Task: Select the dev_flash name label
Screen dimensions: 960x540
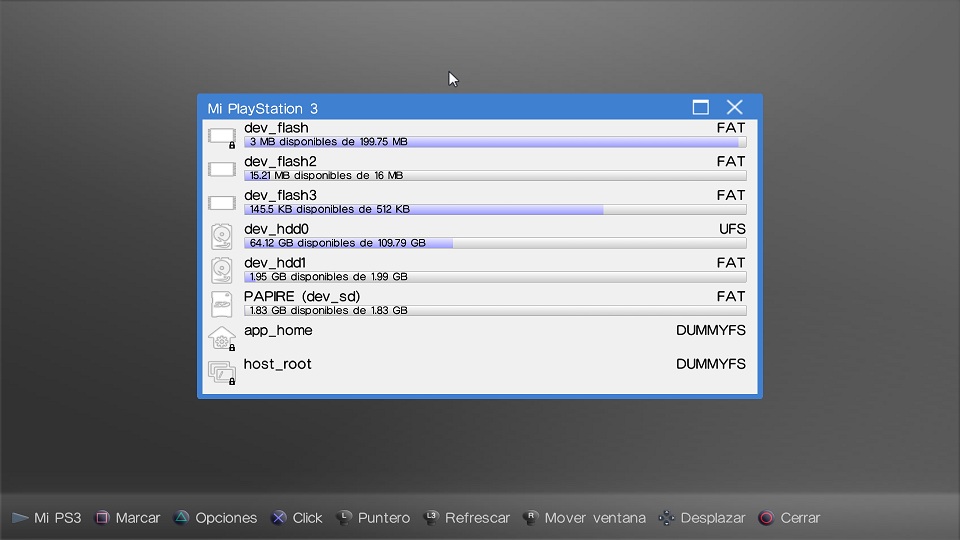Action: coord(276,128)
